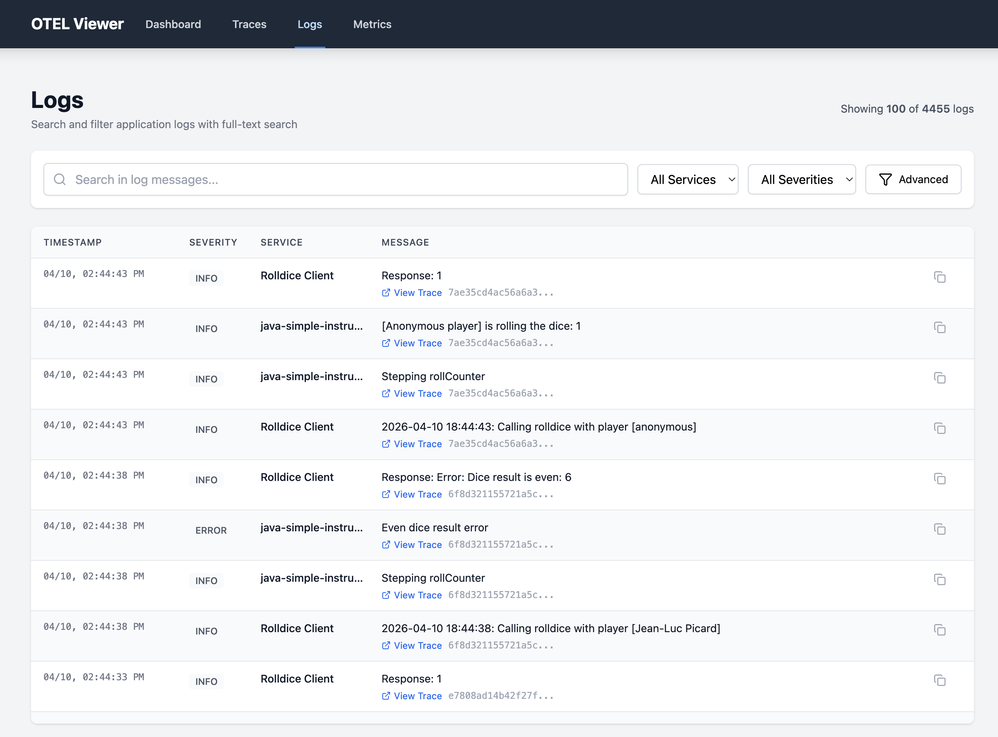Click the TIMESTAMP column header
The height and width of the screenshot is (737, 998).
73,242
